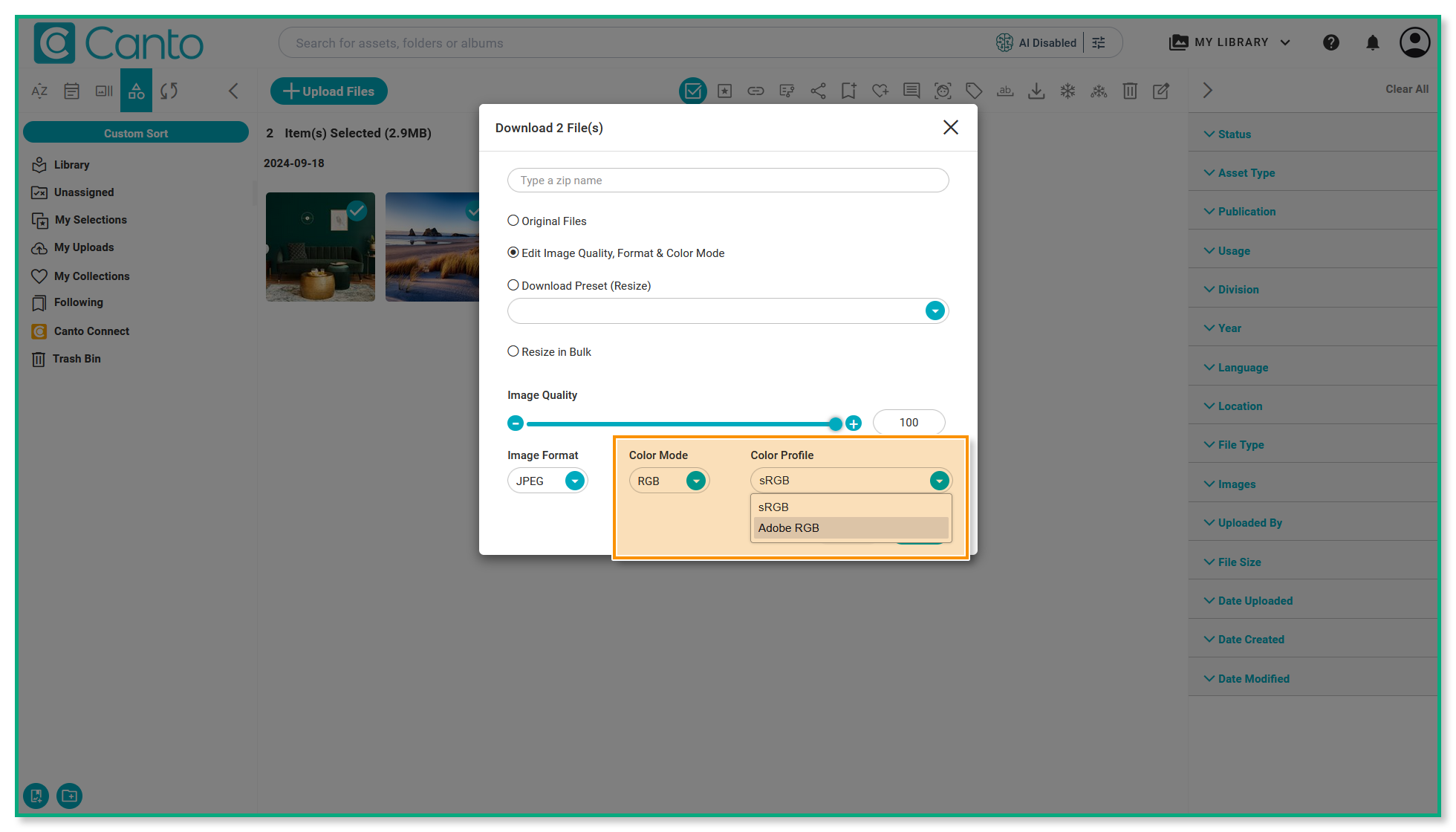This screenshot has height=832, width=1456.
Task: Choose Download Preset (Resize) radio button
Action: click(x=513, y=285)
